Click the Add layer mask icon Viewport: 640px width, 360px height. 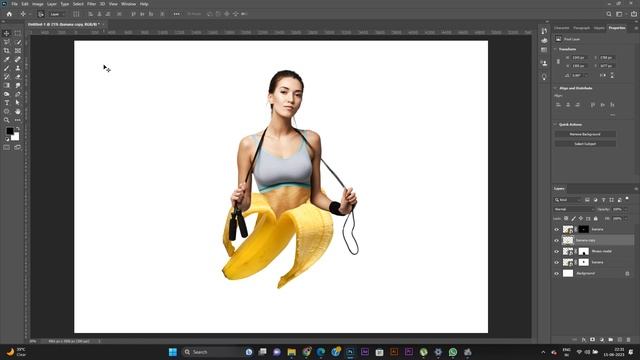click(x=592, y=340)
